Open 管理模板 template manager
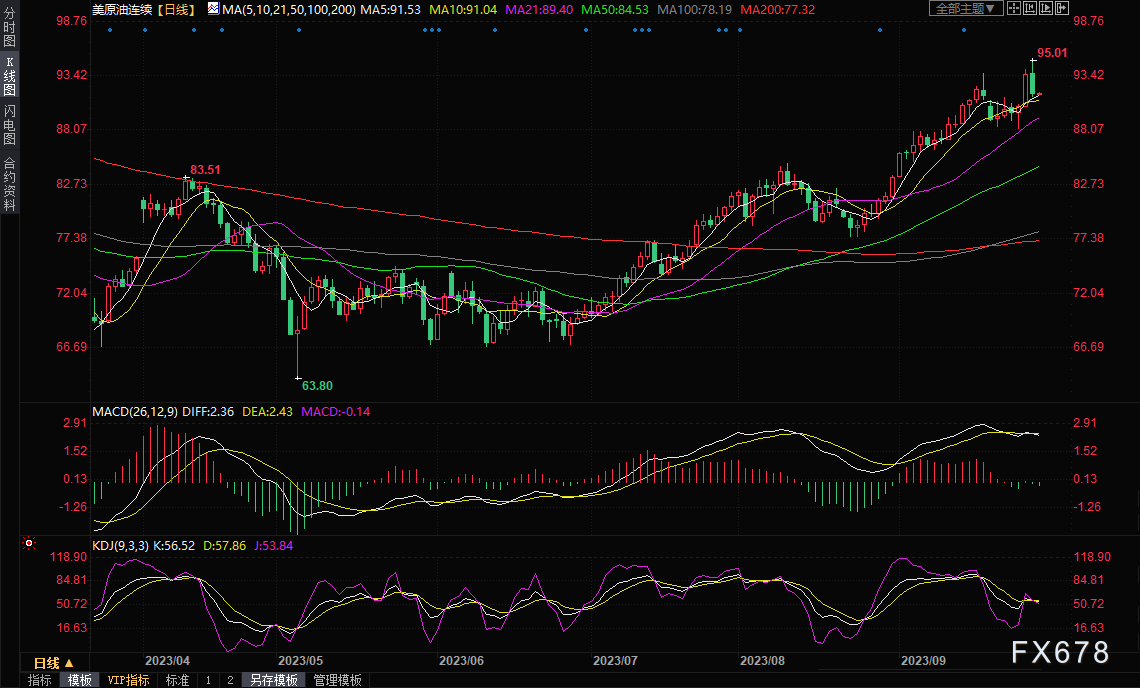This screenshot has height=688, width=1140. click(x=337, y=680)
